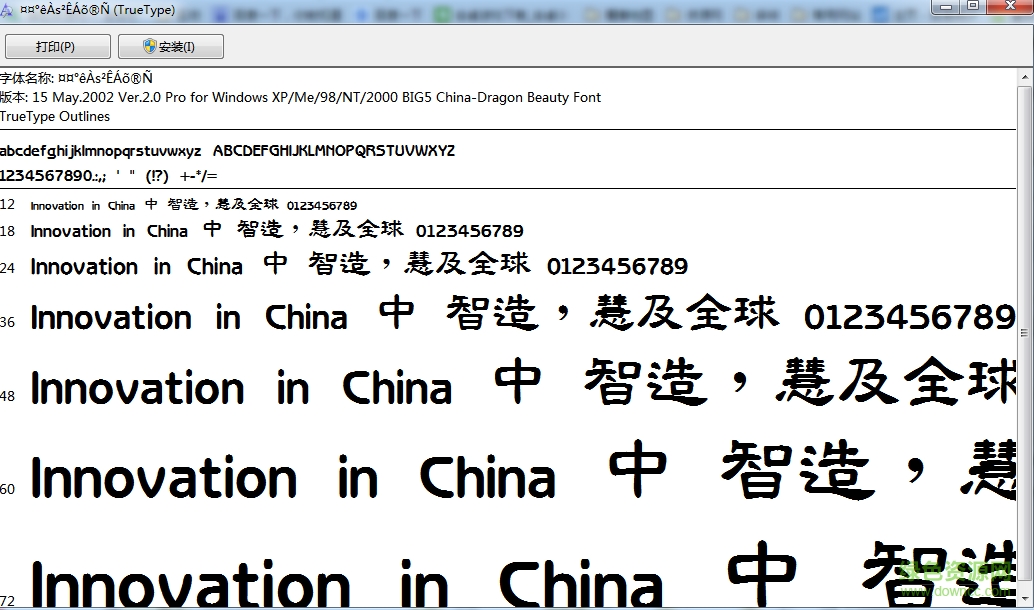This screenshot has width=1034, height=610.
Task: Click the 18 point size label
Action: coord(8,231)
